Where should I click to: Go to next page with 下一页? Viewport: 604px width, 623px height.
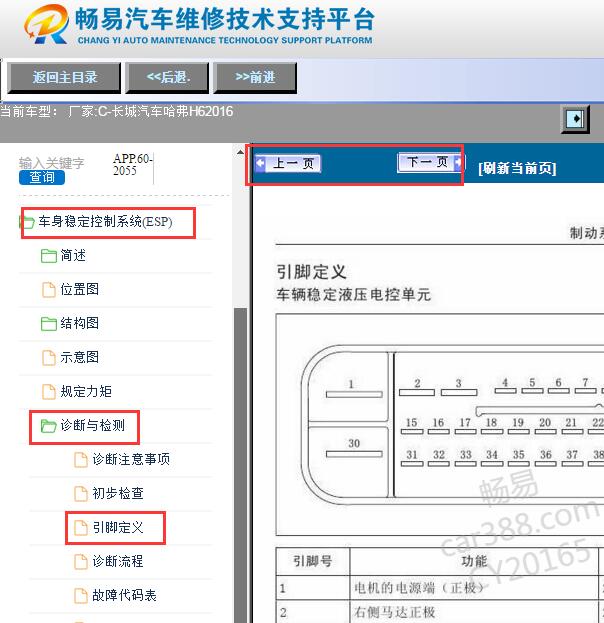429,163
